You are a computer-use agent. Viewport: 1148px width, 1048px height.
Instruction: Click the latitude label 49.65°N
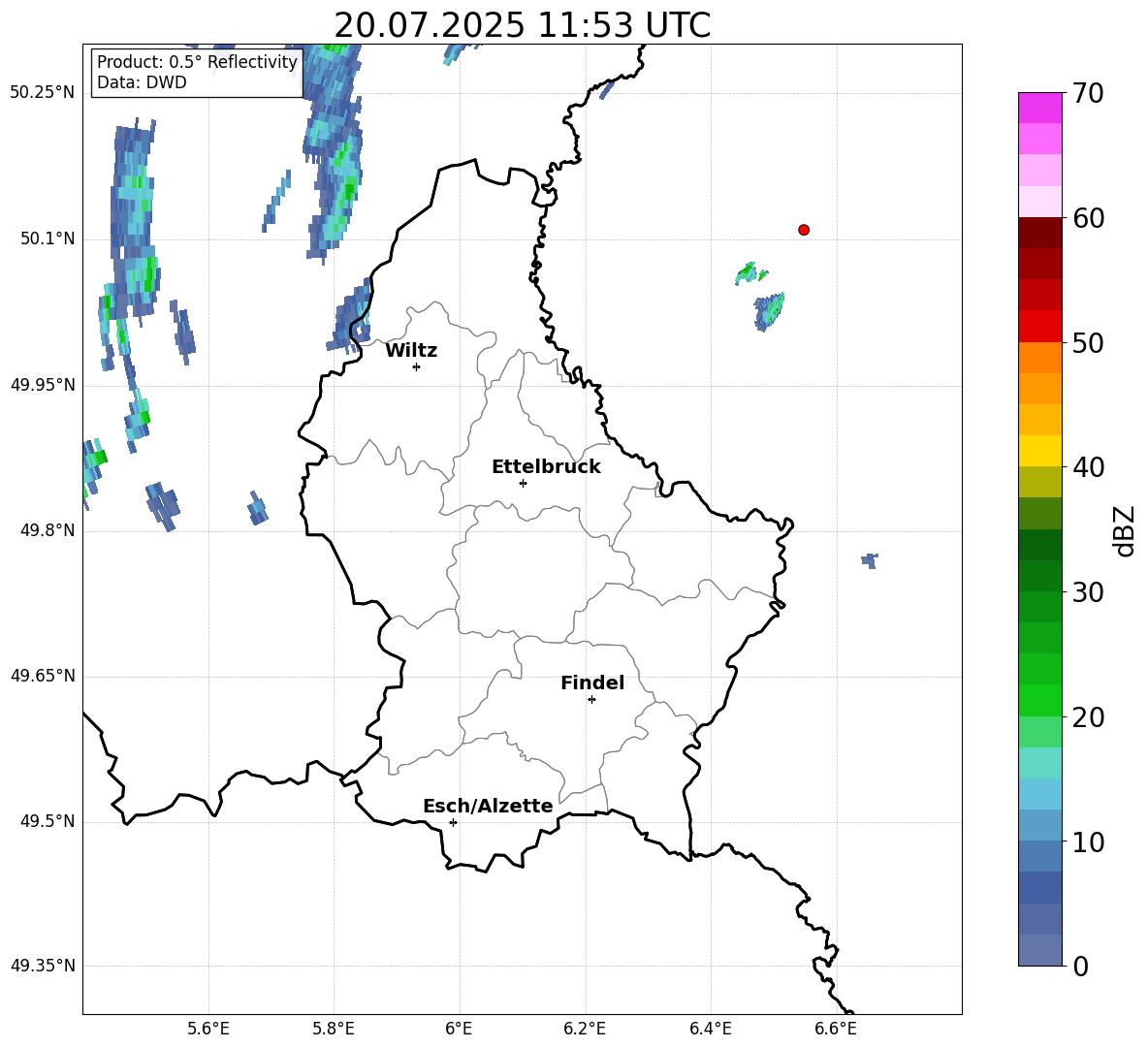pos(43,676)
